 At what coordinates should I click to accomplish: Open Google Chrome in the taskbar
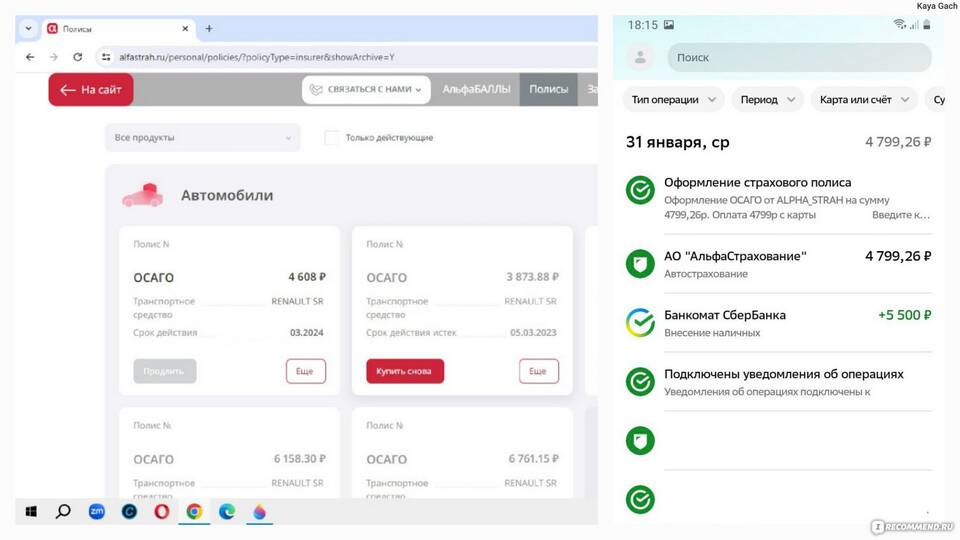(x=194, y=511)
